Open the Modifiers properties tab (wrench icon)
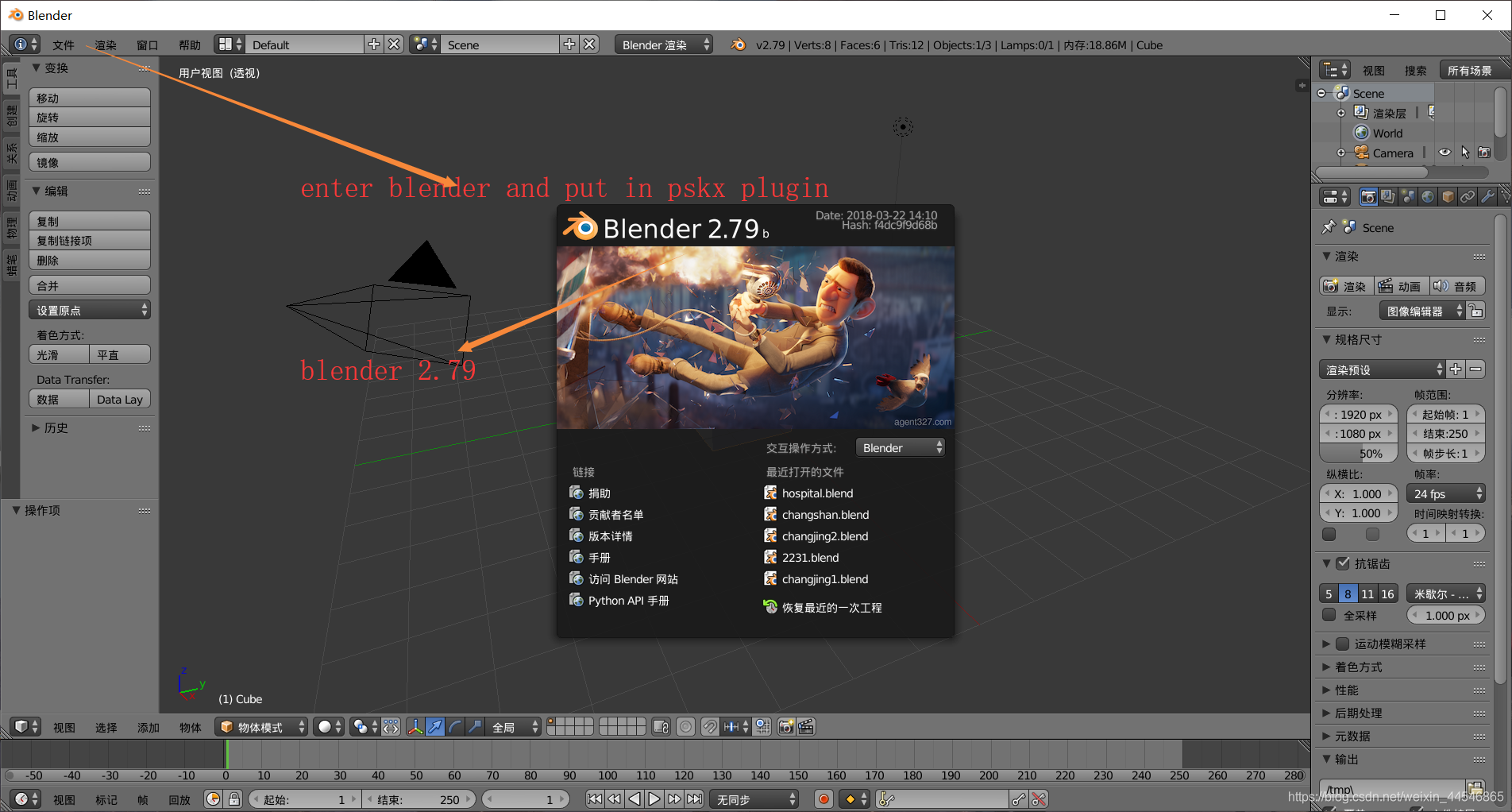 pyautogui.click(x=1487, y=196)
